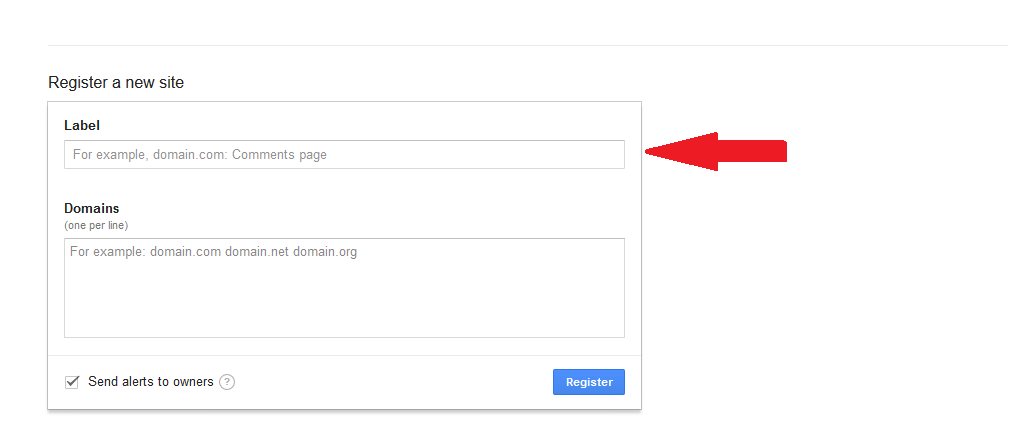The image size is (1024, 430).
Task: Focus the Label text input field
Action: tap(344, 155)
